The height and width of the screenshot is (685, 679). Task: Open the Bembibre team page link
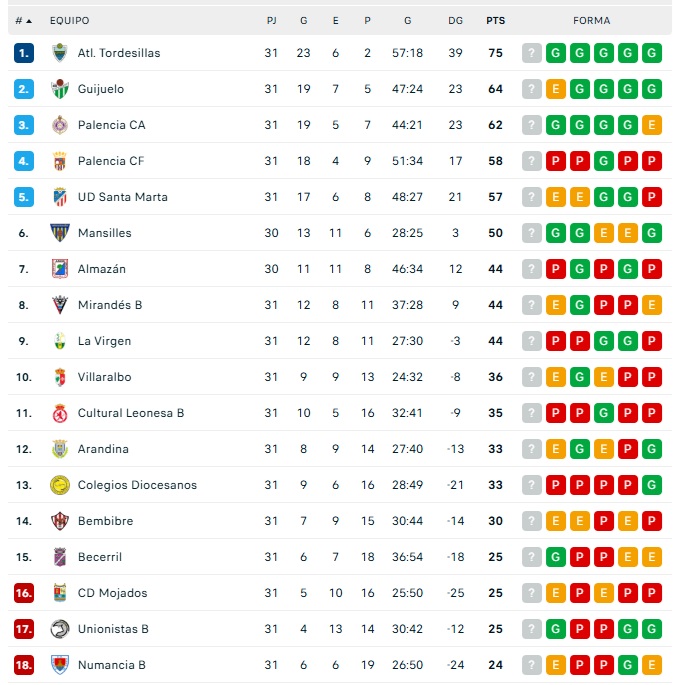point(105,521)
